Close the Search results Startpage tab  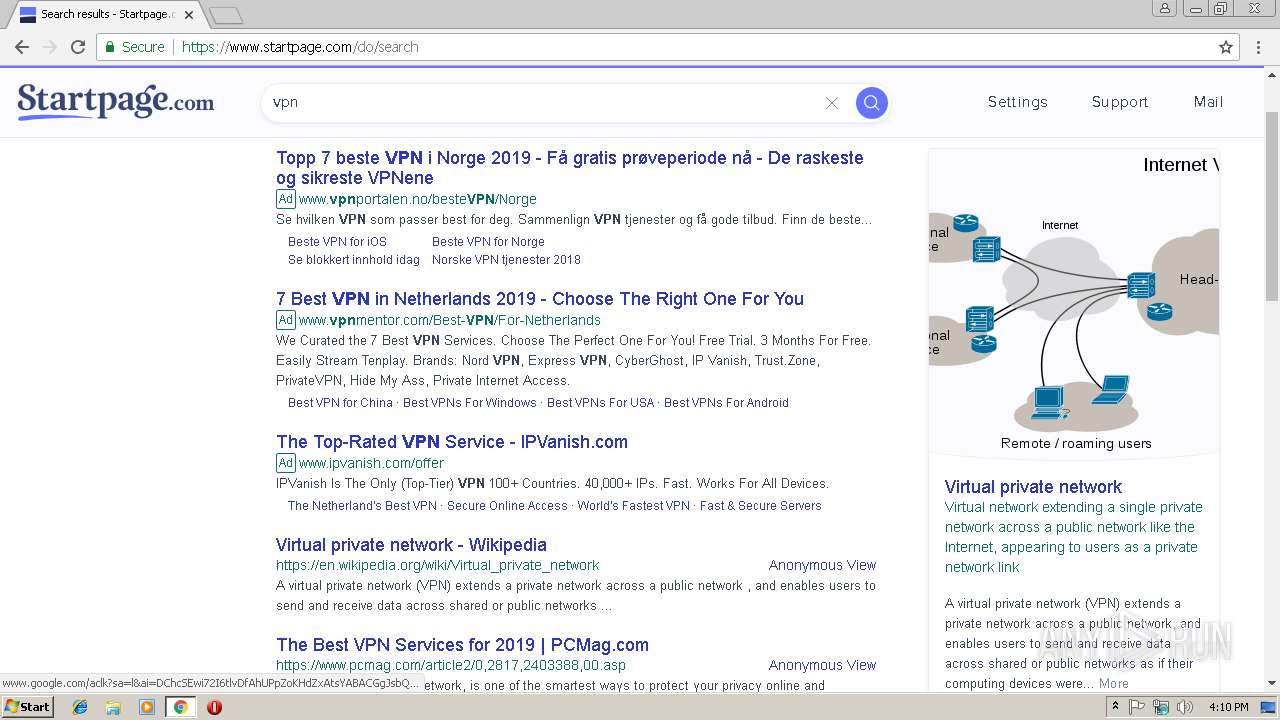coord(189,15)
